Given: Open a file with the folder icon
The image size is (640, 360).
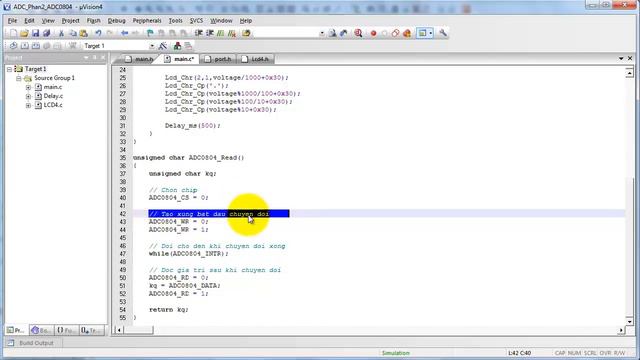Looking at the screenshot, I should (x=24, y=33).
